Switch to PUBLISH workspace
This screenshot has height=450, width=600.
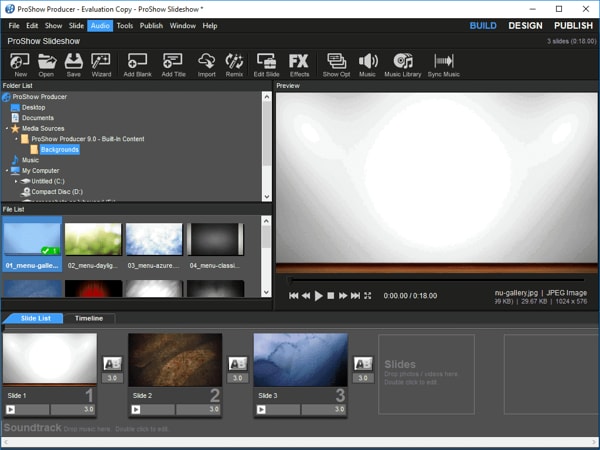[573, 26]
